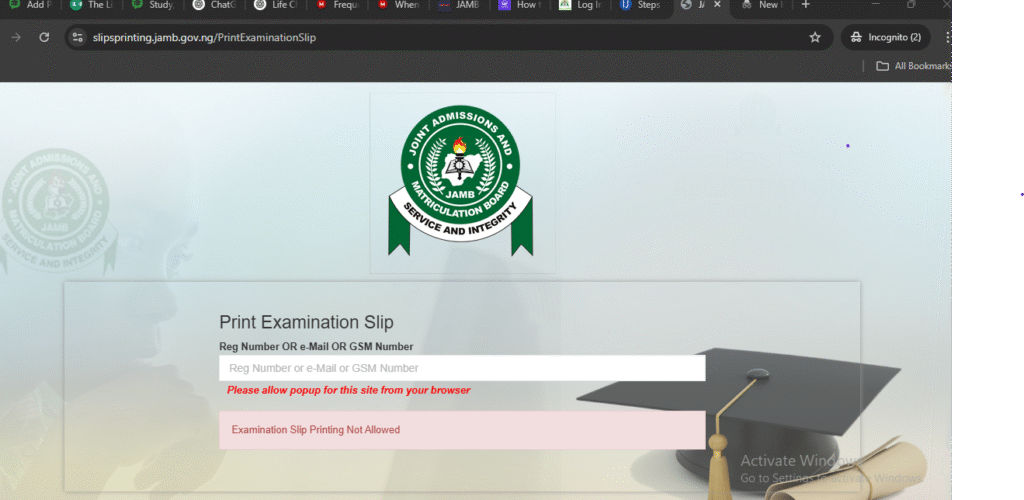Click the "Print Examination Slip" heading
Image resolution: width=1024 pixels, height=500 pixels.
point(306,322)
